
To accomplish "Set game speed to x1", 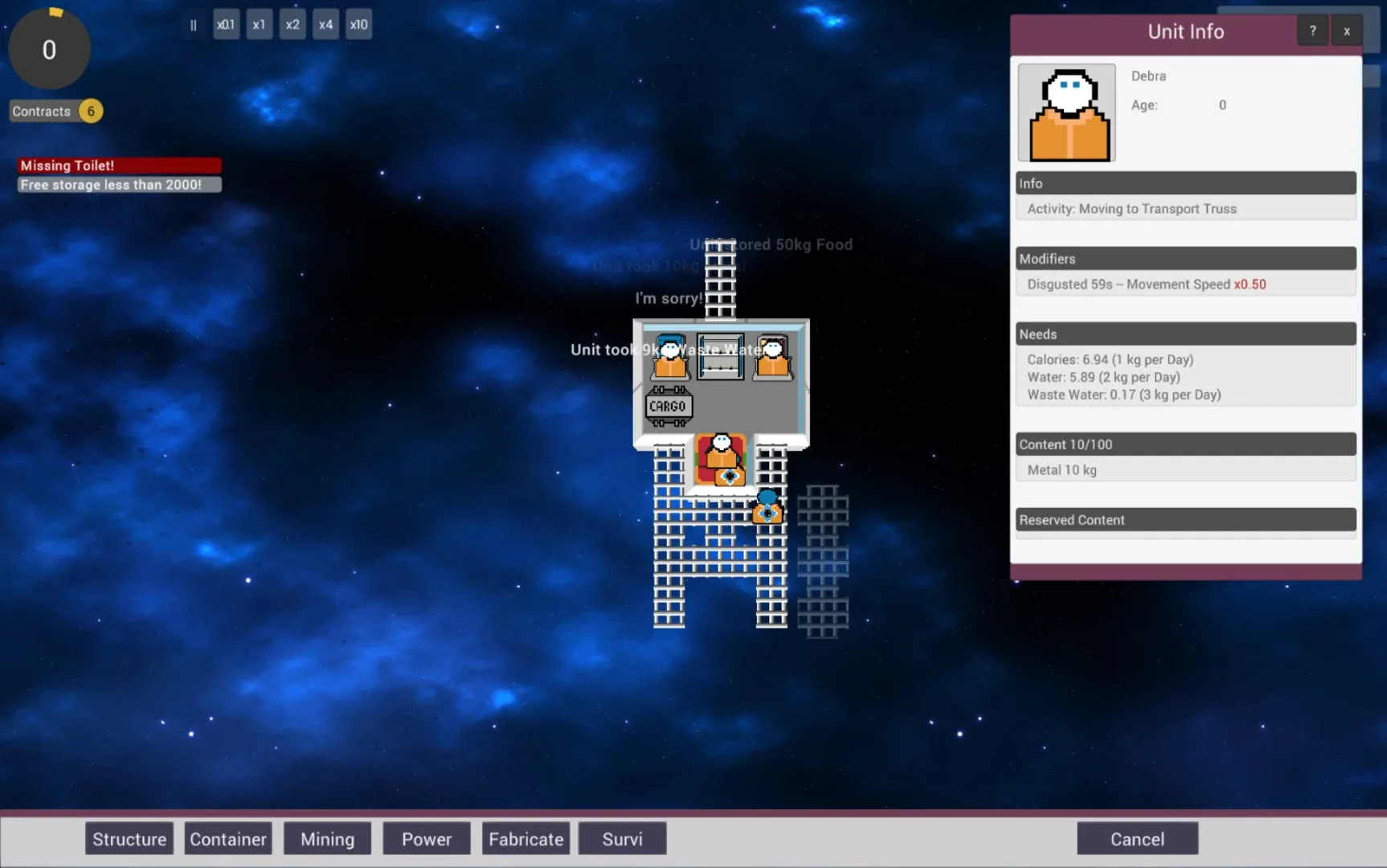I will [259, 25].
